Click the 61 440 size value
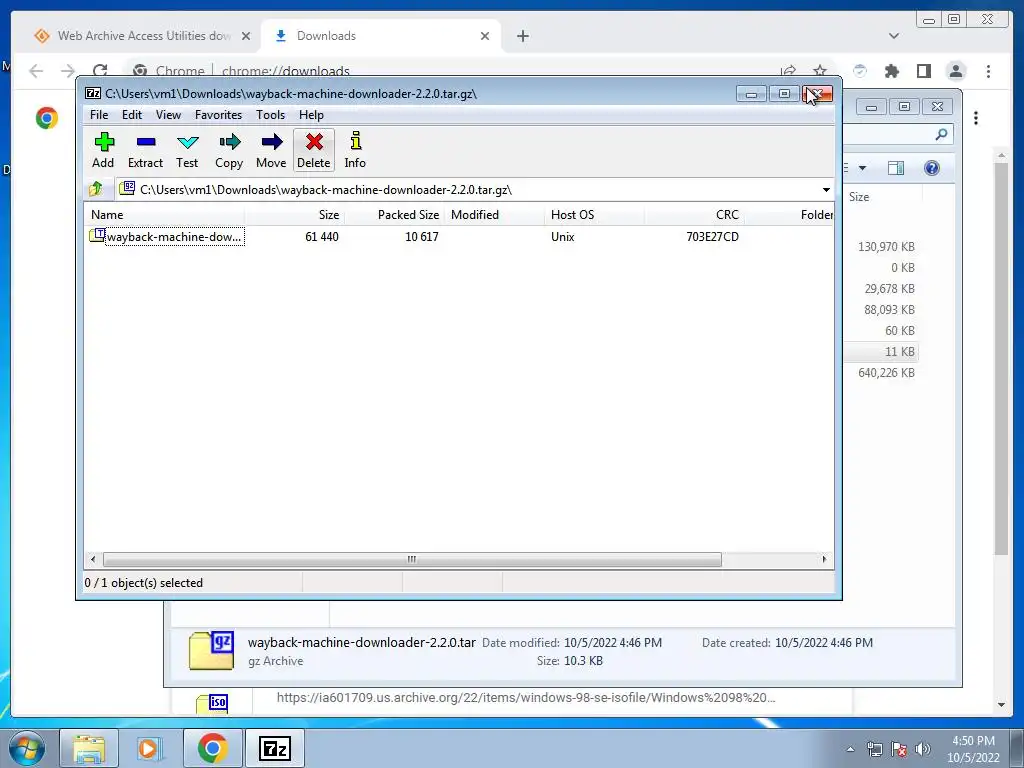The image size is (1024, 768). (x=322, y=237)
